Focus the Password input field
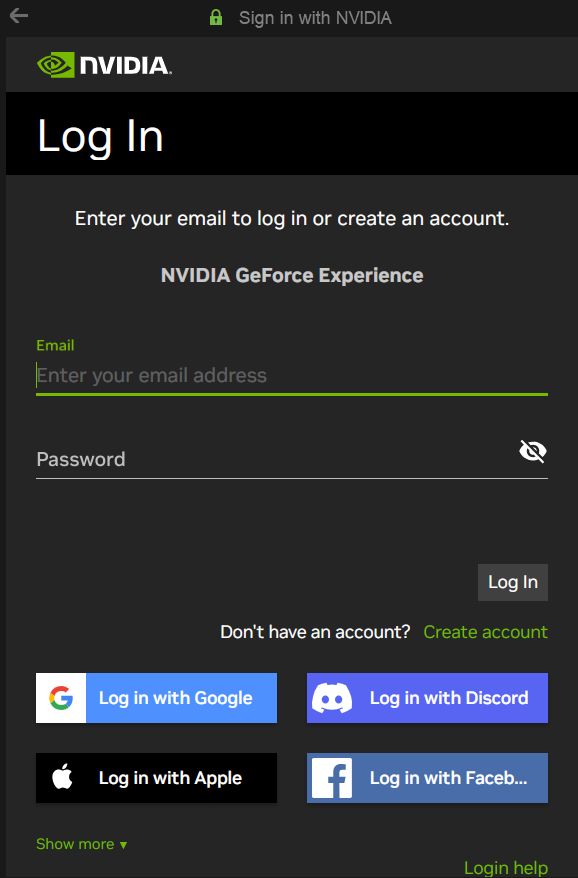 [x=277, y=459]
